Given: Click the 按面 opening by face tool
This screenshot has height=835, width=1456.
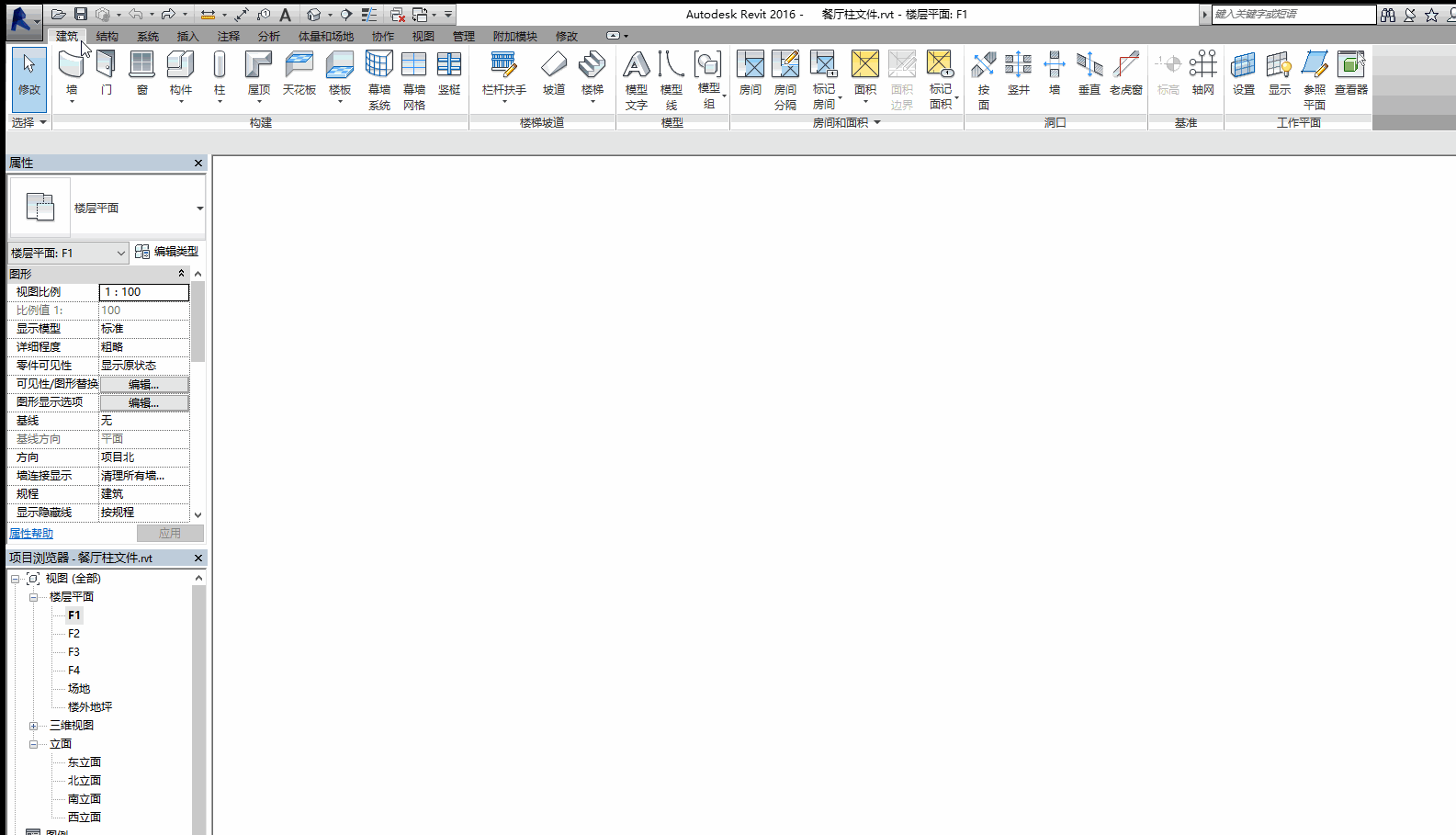Looking at the screenshot, I should [x=984, y=80].
